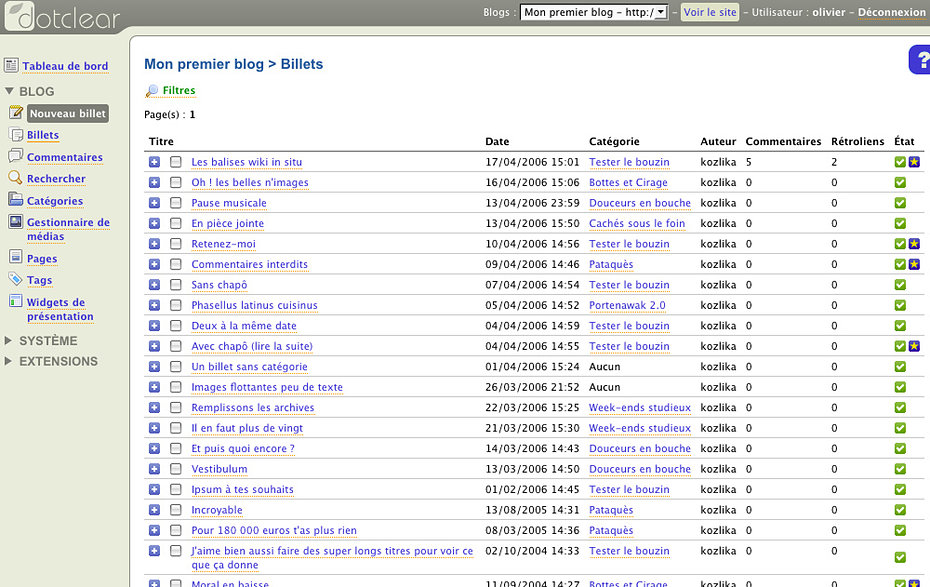Open the Filtres panel

[178, 90]
